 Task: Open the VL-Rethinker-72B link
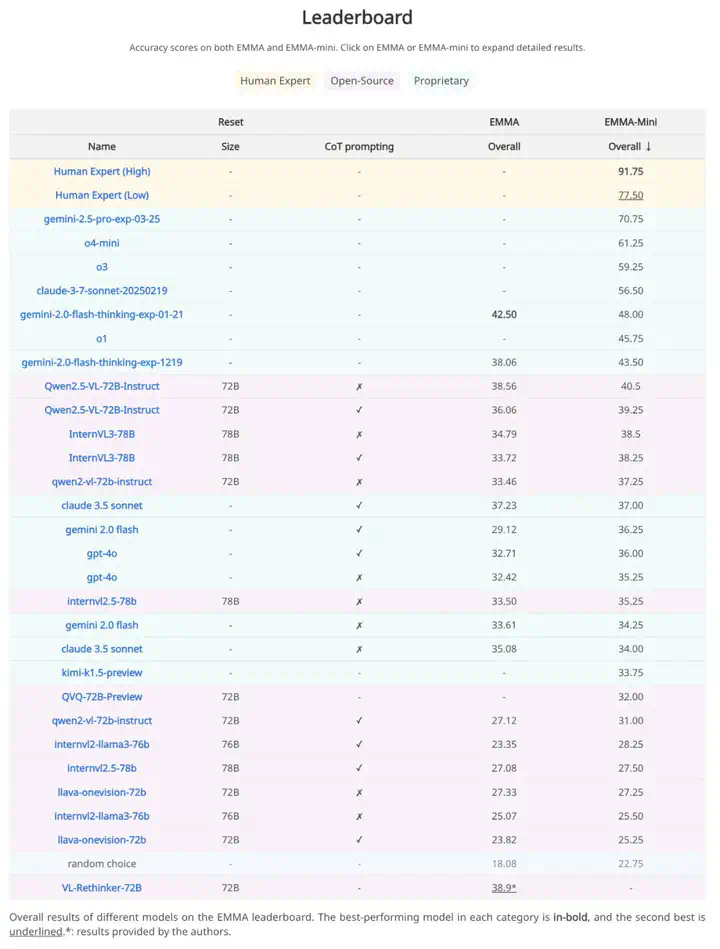[102, 888]
